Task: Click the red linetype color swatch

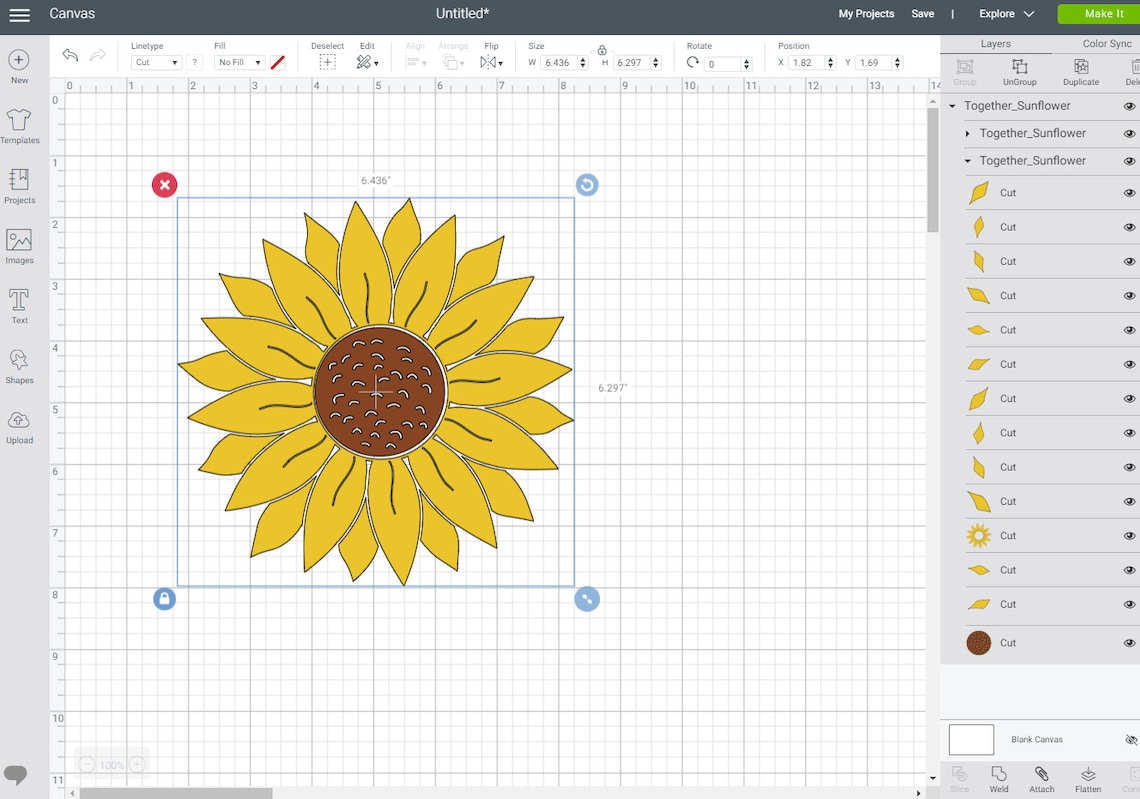Action: coord(278,61)
